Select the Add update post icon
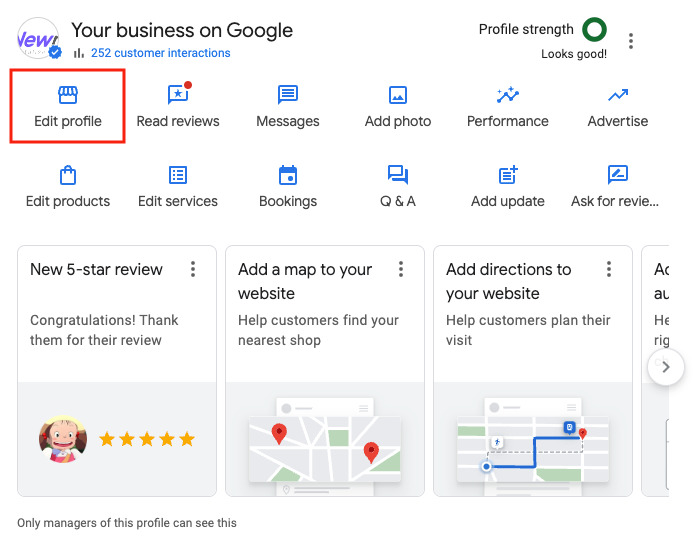Screen dimensions: 693x544 [508, 175]
